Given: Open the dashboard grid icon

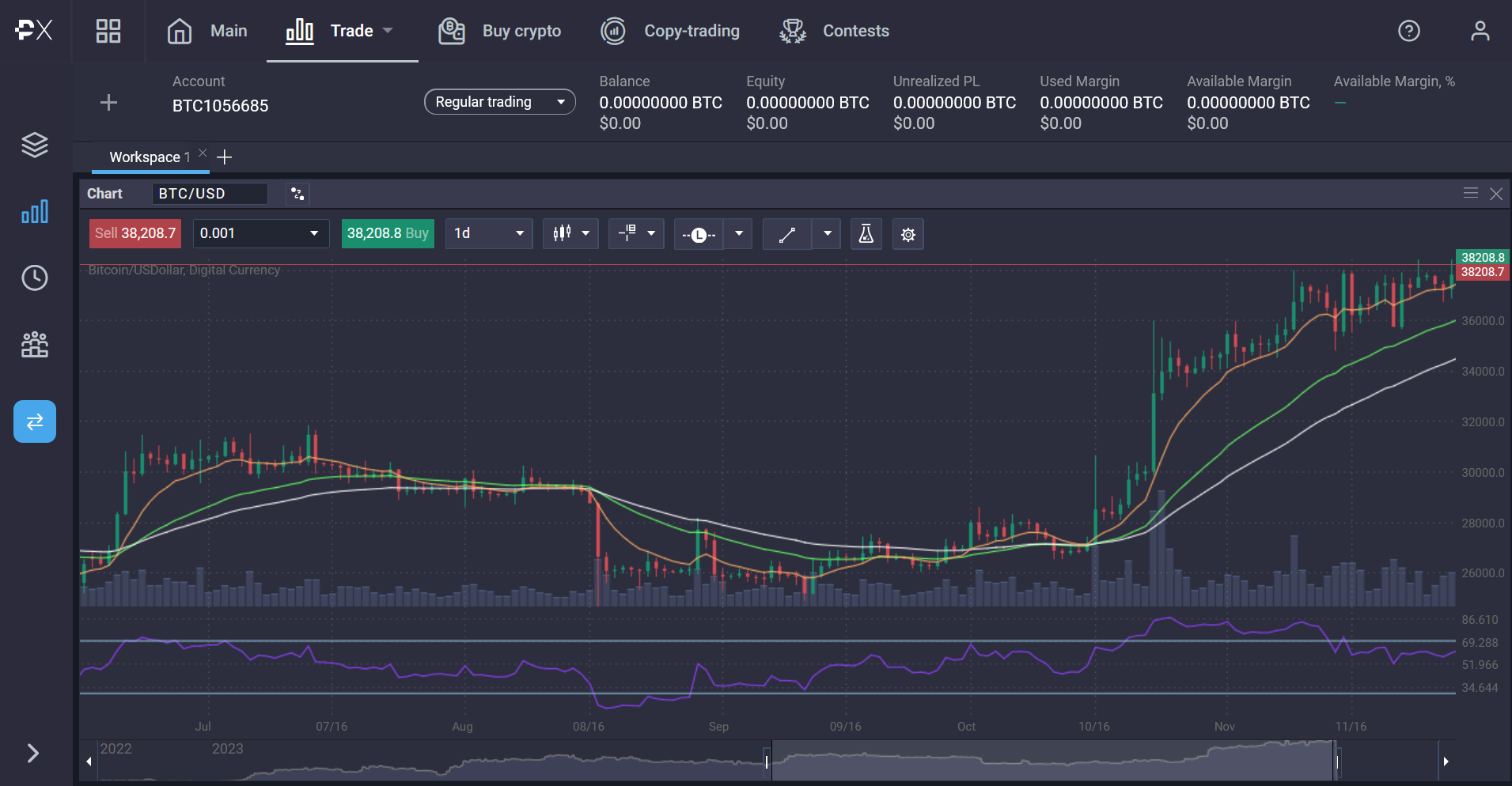Looking at the screenshot, I should click(x=108, y=31).
